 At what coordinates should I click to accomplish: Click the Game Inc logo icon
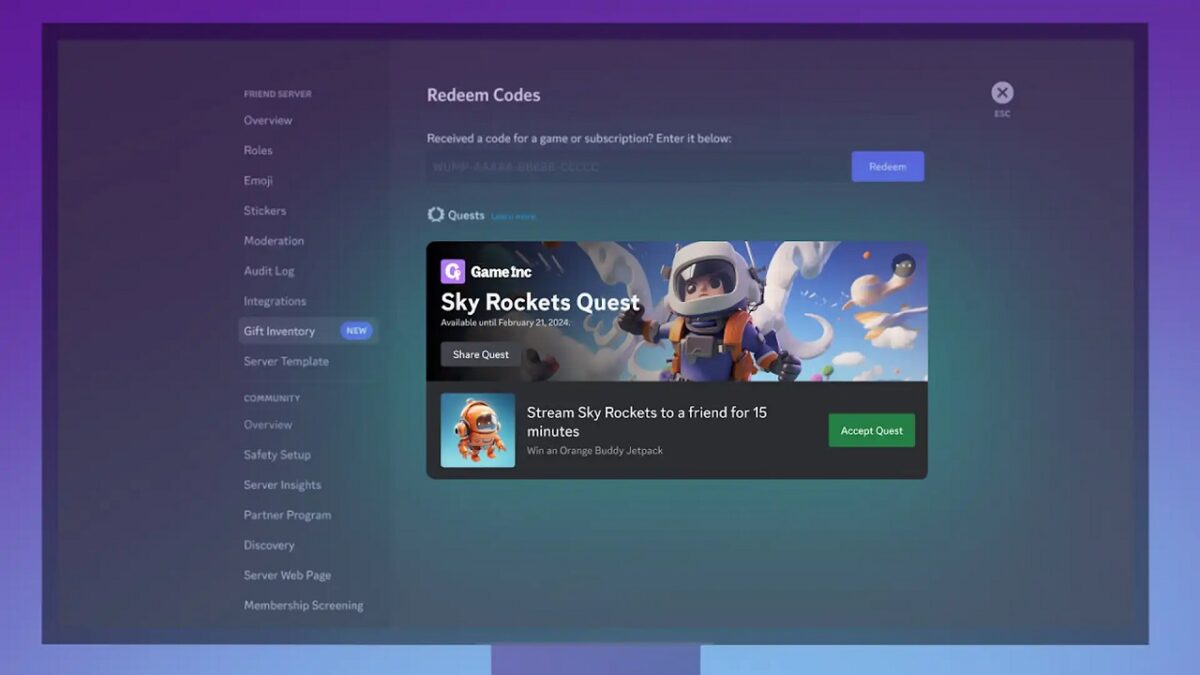[x=451, y=271]
